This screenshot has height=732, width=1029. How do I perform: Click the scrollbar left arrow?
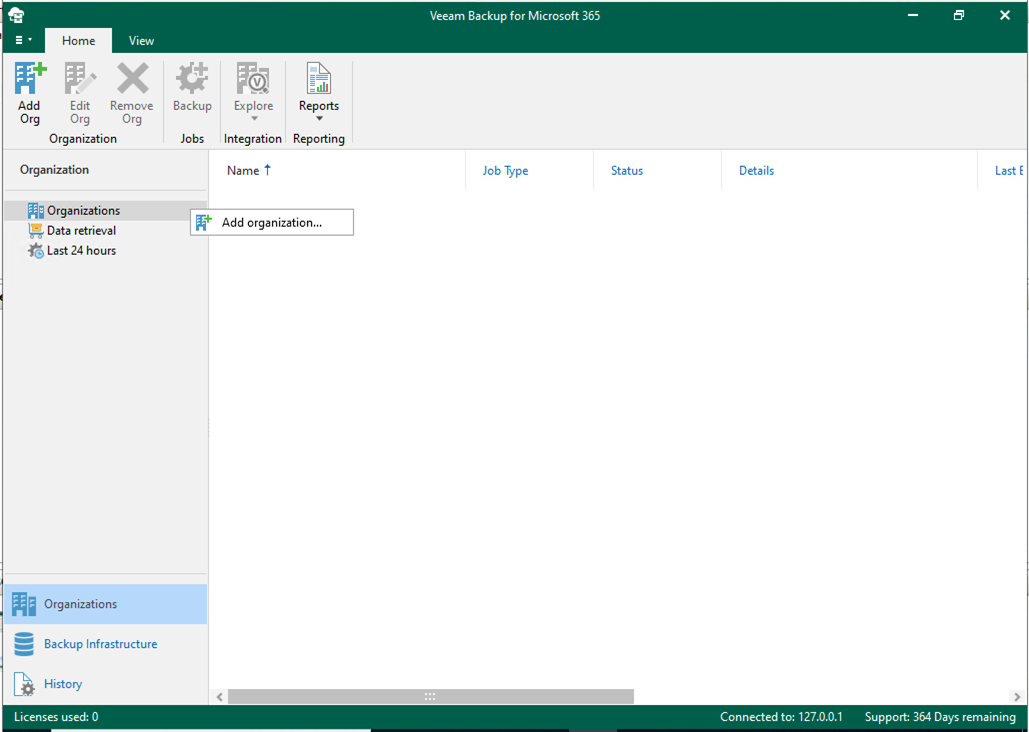tap(220, 697)
